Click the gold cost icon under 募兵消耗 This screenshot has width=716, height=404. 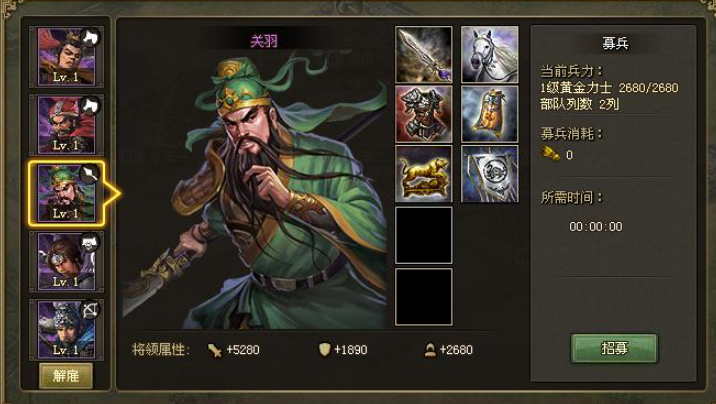(551, 154)
